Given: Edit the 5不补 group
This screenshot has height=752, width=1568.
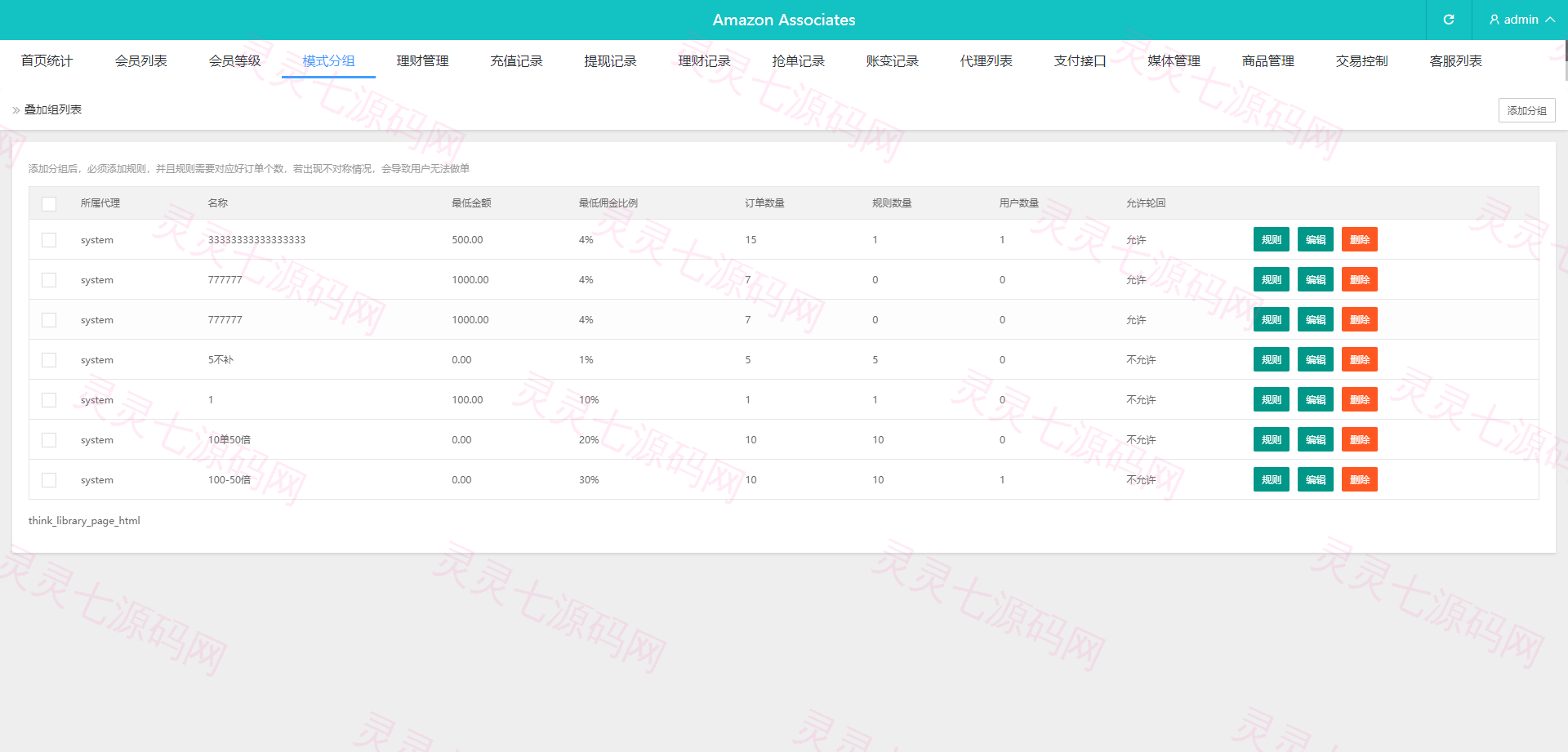Looking at the screenshot, I should click(x=1316, y=359).
